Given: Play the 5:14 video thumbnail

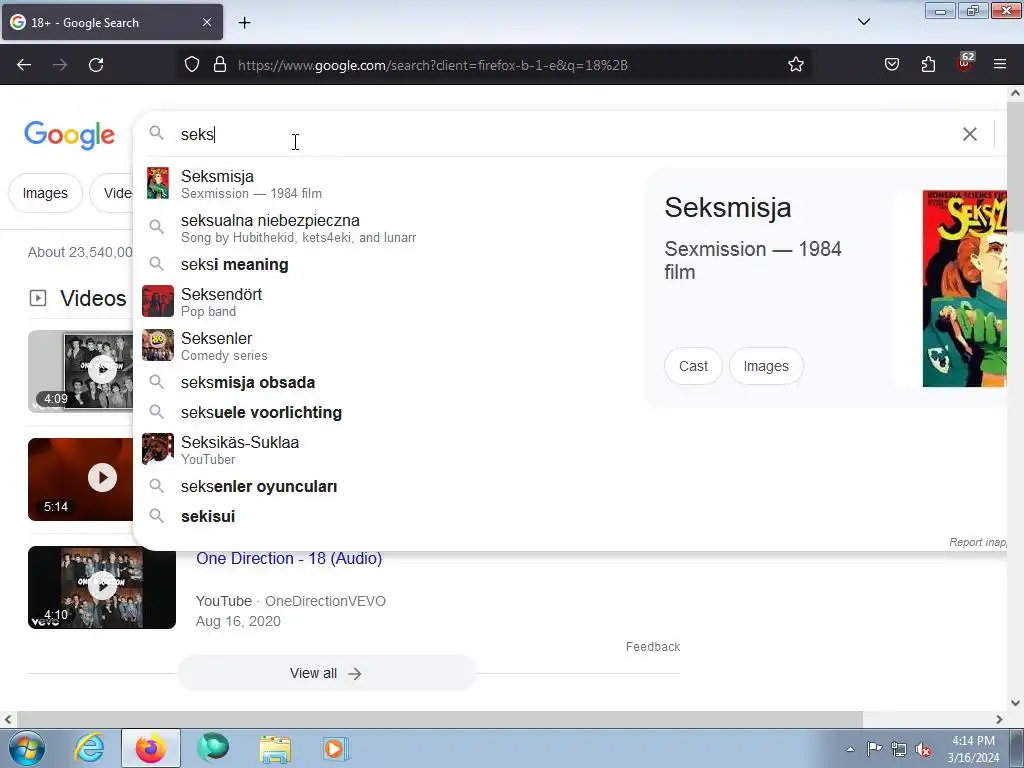Looking at the screenshot, I should (x=81, y=479).
